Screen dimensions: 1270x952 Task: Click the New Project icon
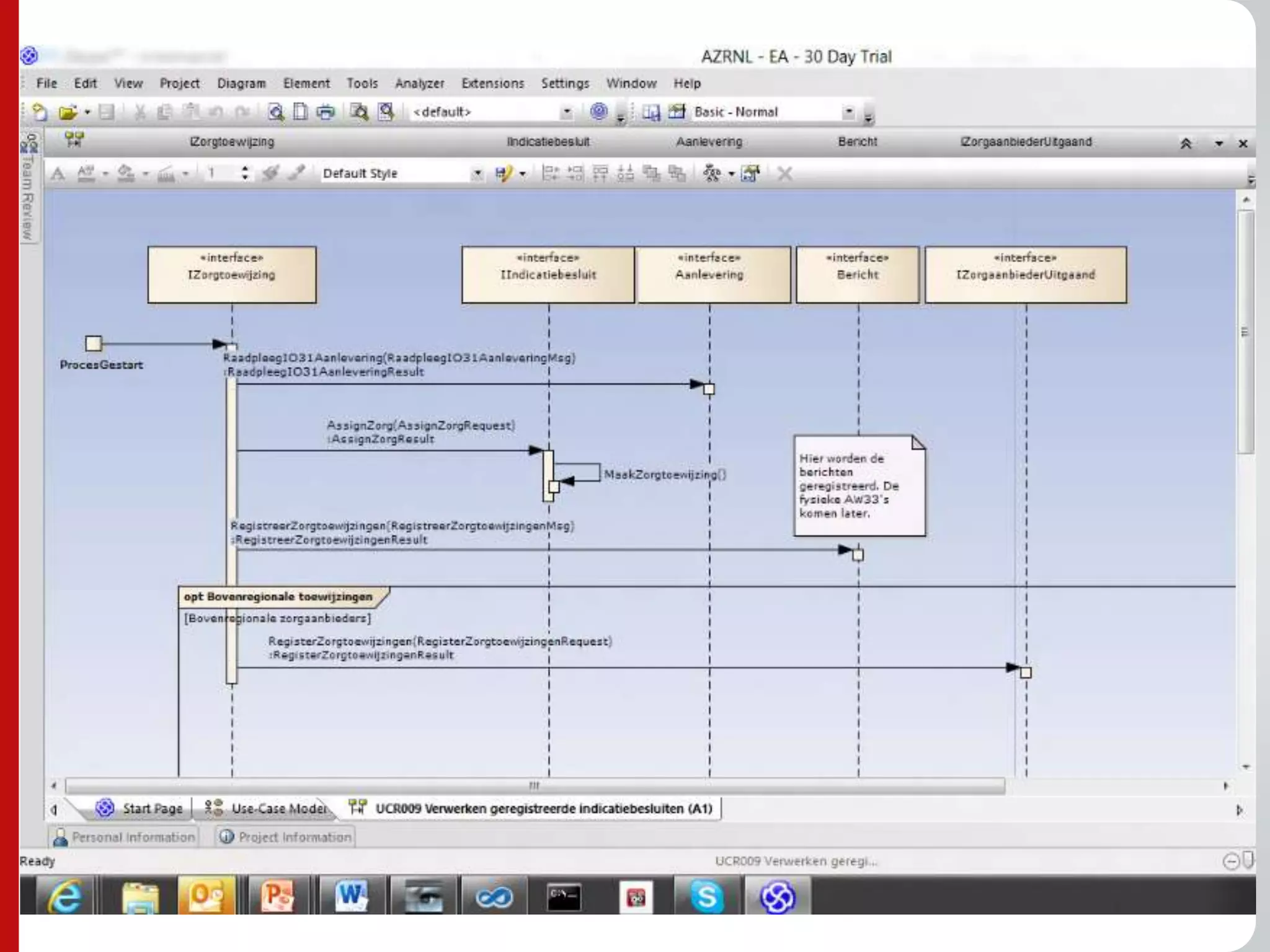(x=40, y=112)
